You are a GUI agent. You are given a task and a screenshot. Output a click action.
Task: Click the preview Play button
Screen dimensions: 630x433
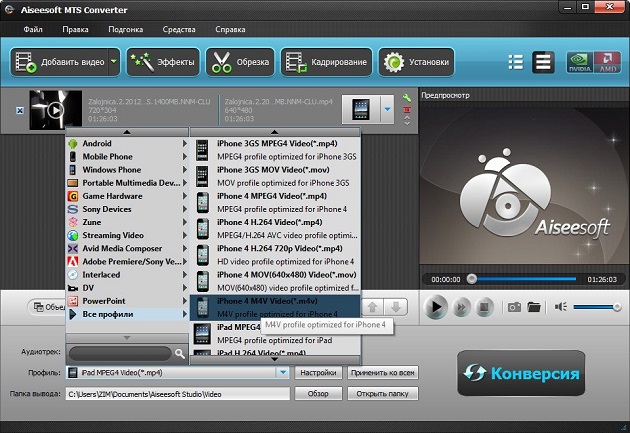tap(435, 307)
